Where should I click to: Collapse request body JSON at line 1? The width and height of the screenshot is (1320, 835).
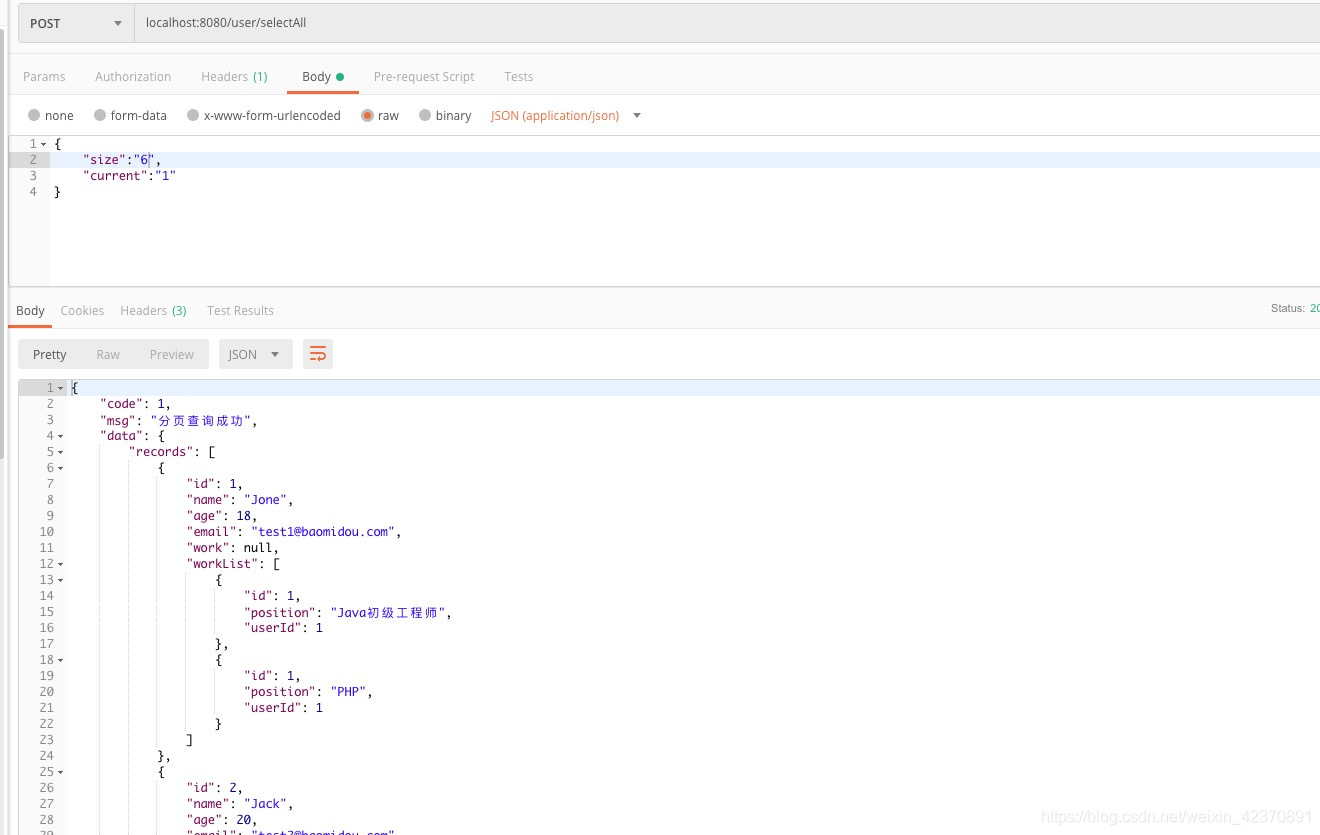pos(43,144)
